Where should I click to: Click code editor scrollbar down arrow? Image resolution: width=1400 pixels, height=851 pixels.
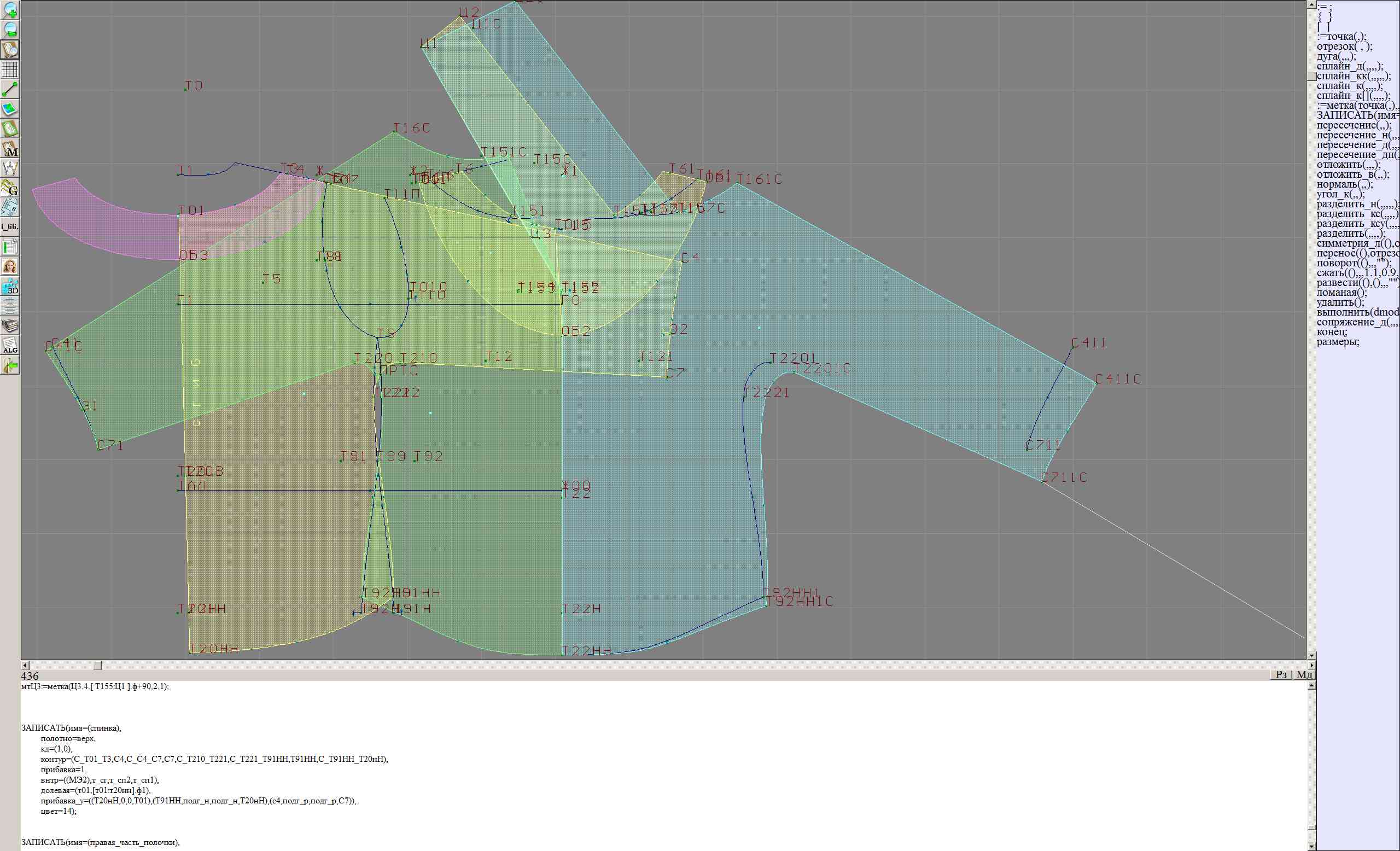[1311, 846]
